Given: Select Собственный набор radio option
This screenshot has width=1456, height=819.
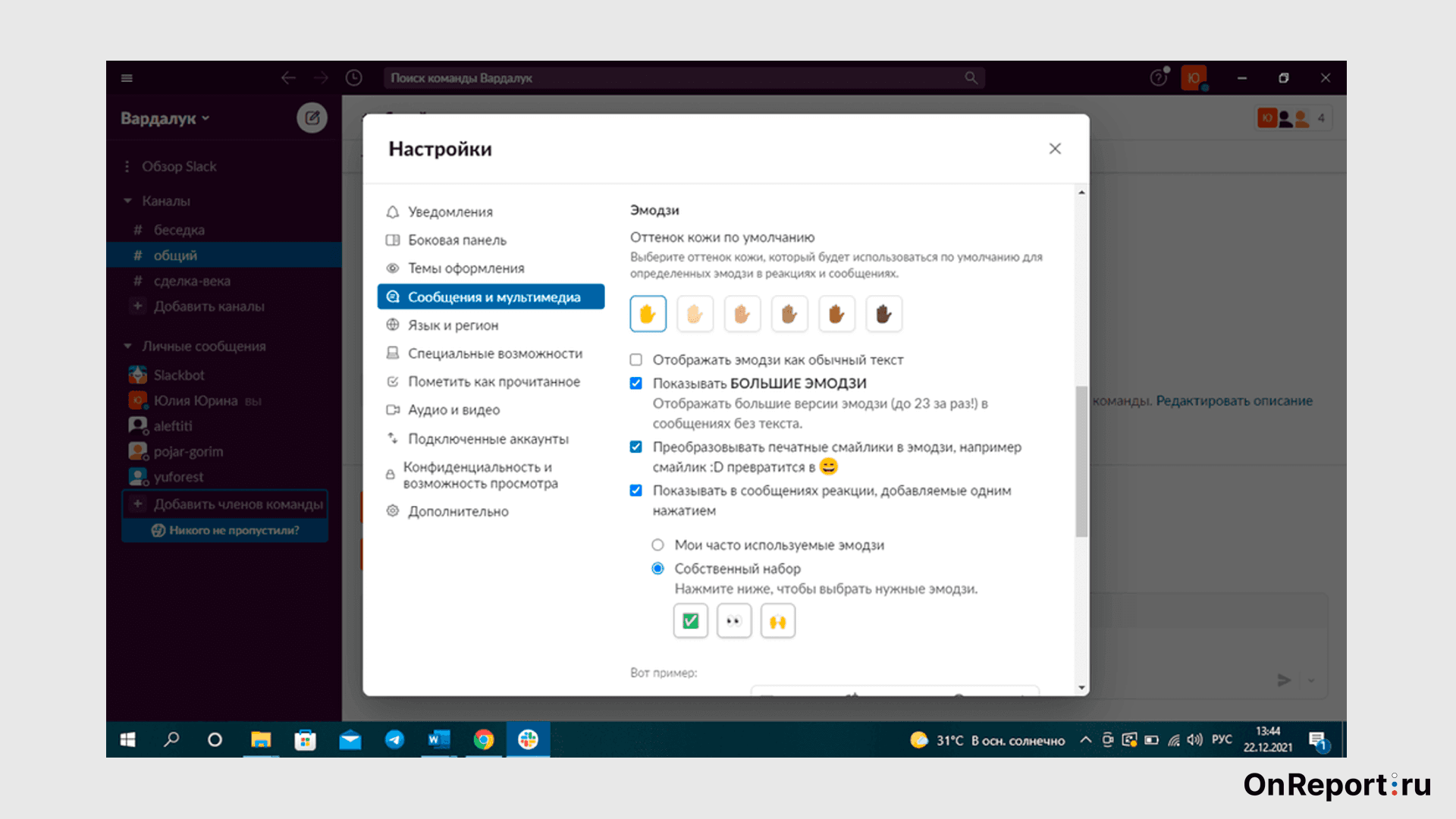Looking at the screenshot, I should coord(657,569).
